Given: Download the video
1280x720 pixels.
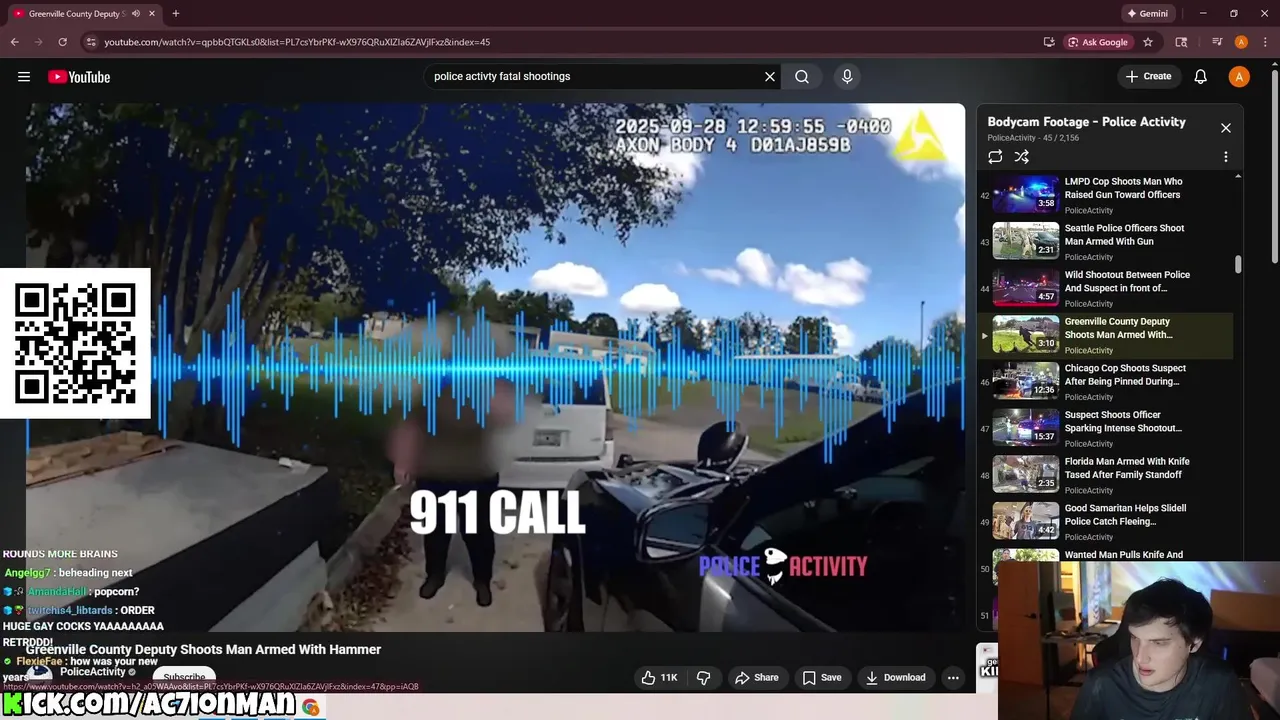Looking at the screenshot, I should pos(896,678).
